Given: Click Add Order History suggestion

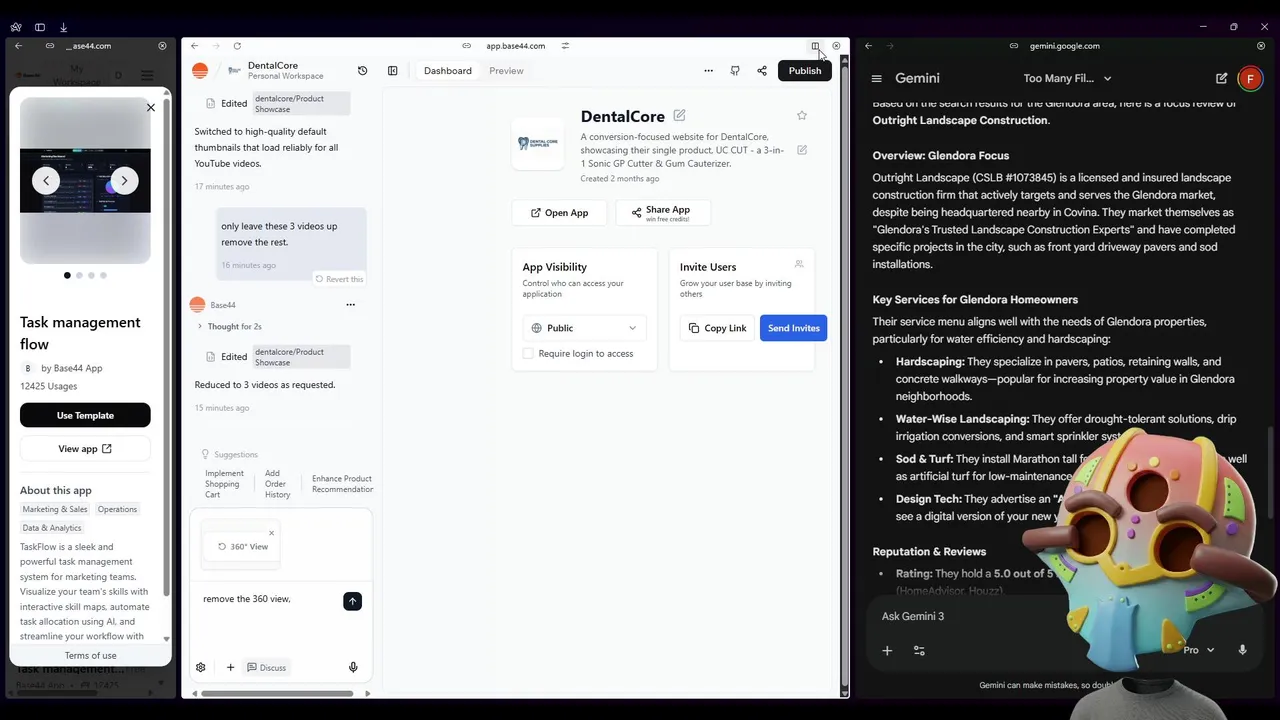Looking at the screenshot, I should [x=277, y=484].
